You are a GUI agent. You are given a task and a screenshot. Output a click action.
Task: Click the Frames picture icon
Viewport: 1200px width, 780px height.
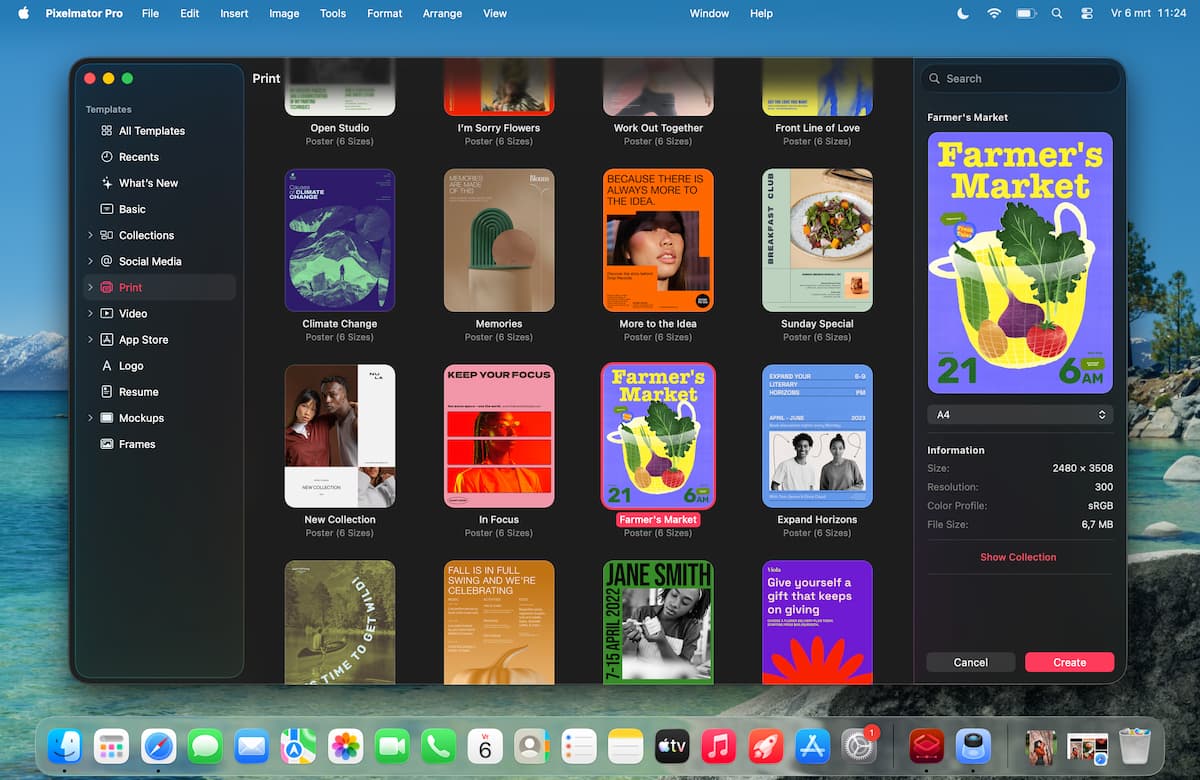point(107,444)
